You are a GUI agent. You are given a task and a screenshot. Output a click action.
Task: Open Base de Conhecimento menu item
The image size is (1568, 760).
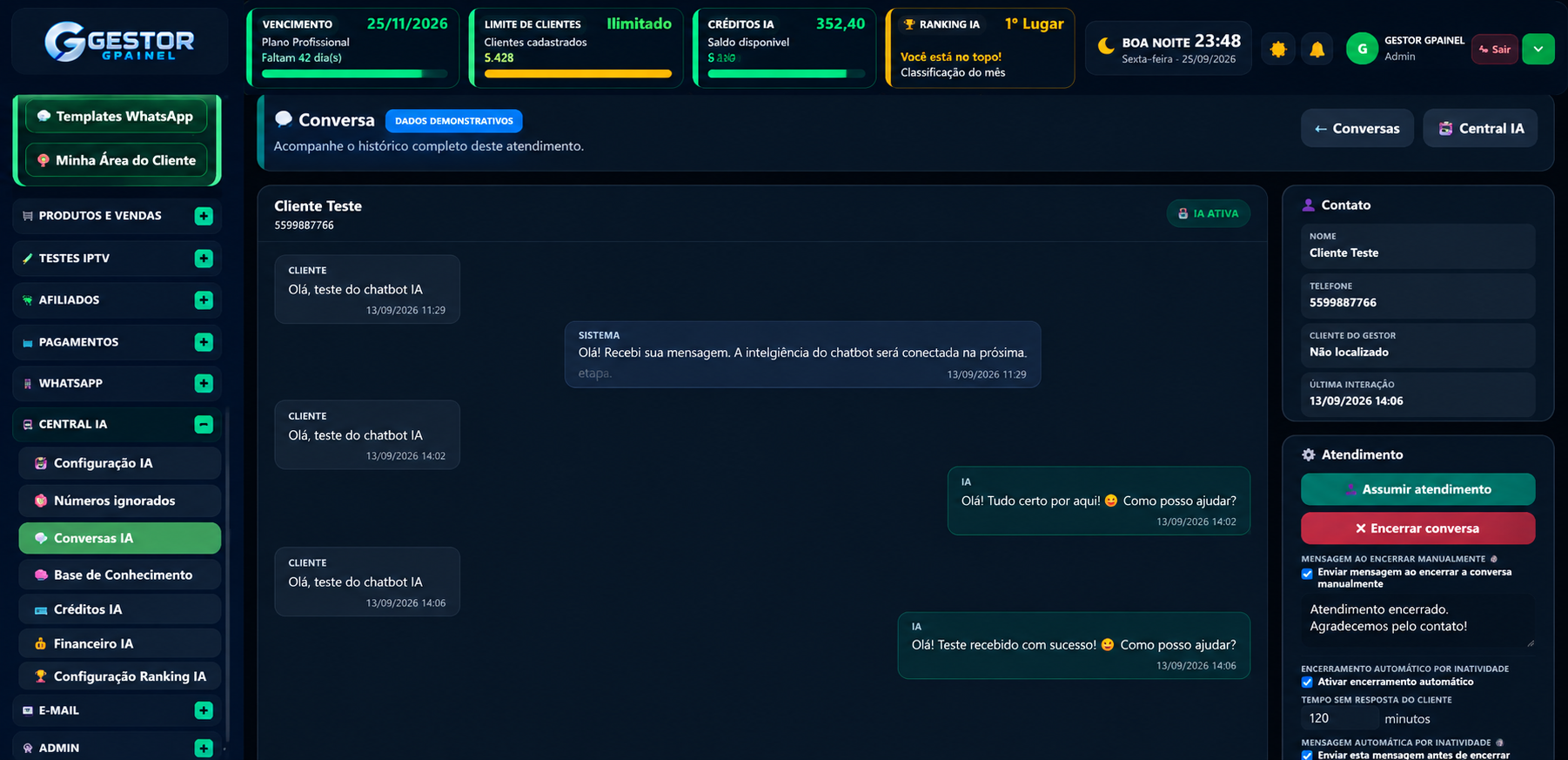[x=119, y=575]
